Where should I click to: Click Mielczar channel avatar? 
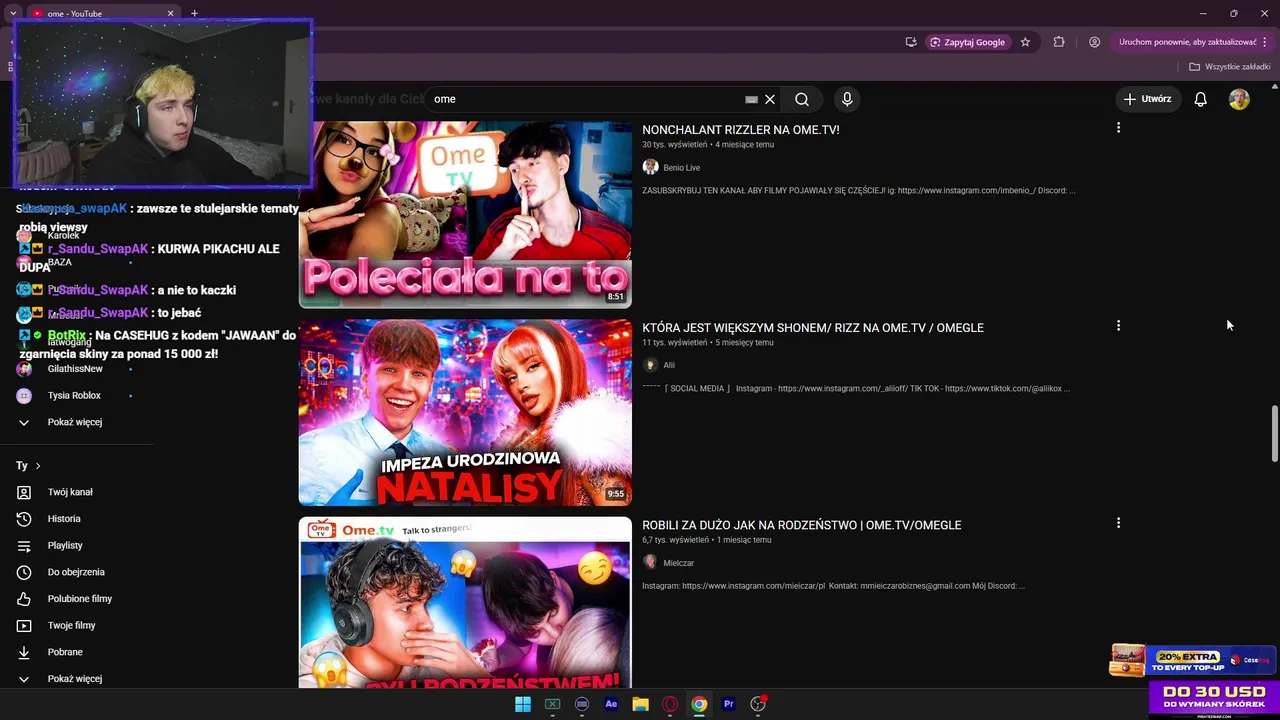point(650,562)
